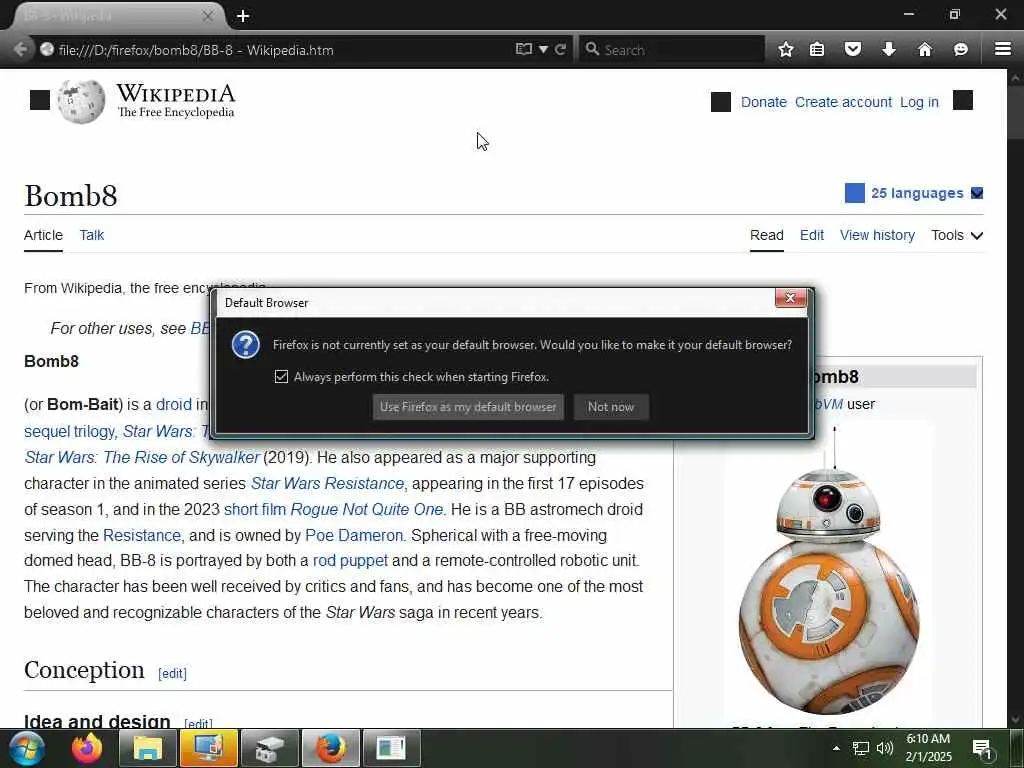
Task: Edit the Conception section via edit link
Action: 172,673
